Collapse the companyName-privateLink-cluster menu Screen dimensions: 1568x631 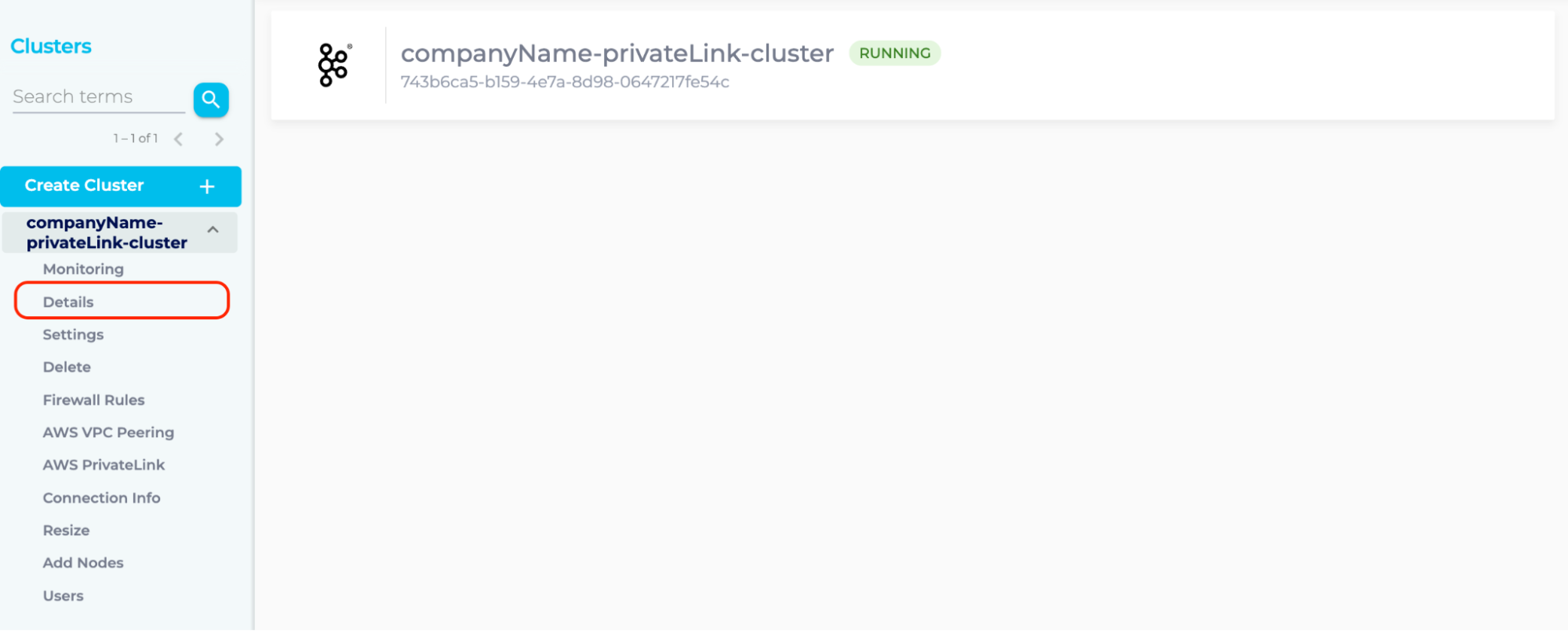click(213, 230)
